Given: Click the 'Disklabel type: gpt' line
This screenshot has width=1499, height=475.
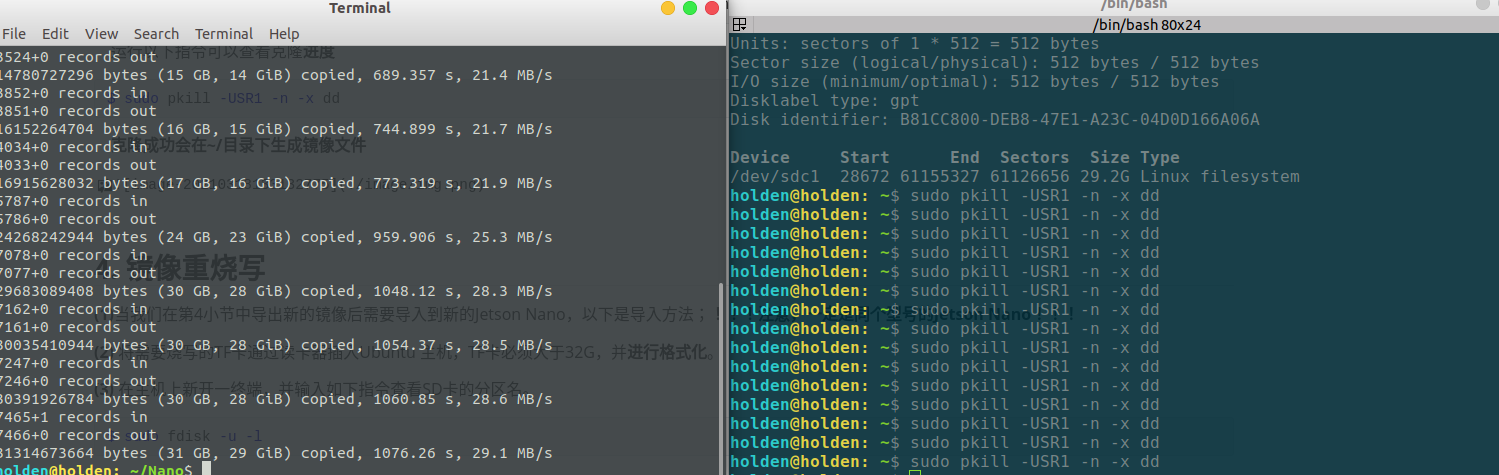Looking at the screenshot, I should tap(824, 100).
